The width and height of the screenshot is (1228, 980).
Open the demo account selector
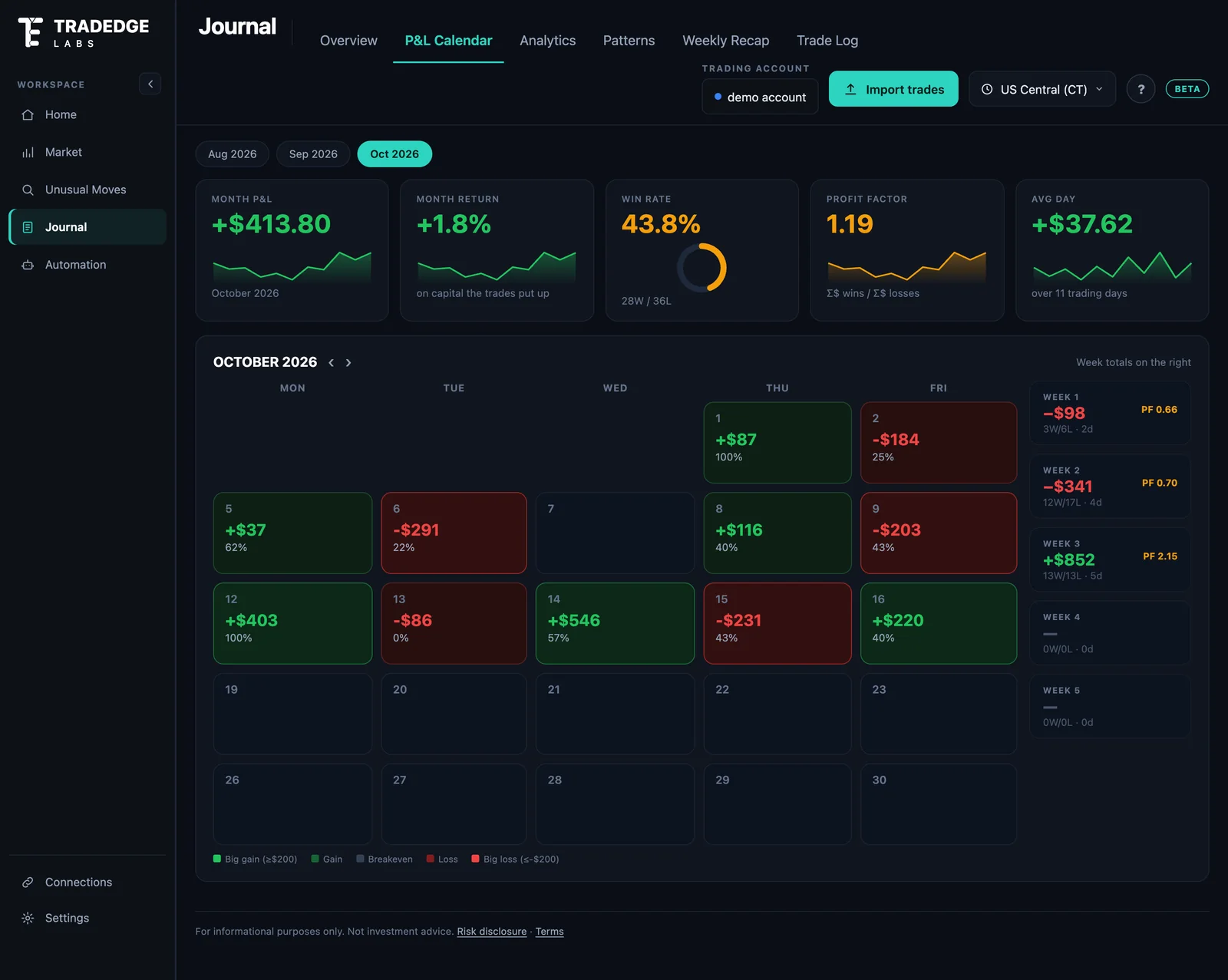click(x=760, y=97)
